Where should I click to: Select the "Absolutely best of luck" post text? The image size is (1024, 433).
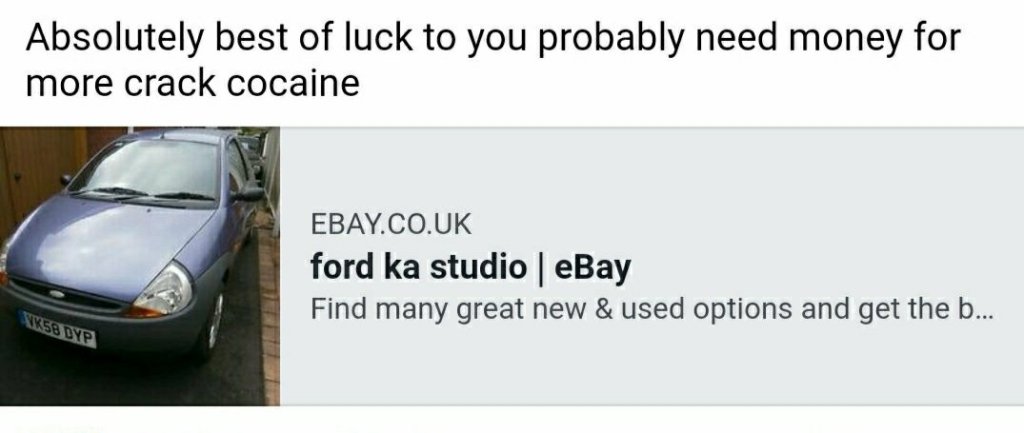493,39
